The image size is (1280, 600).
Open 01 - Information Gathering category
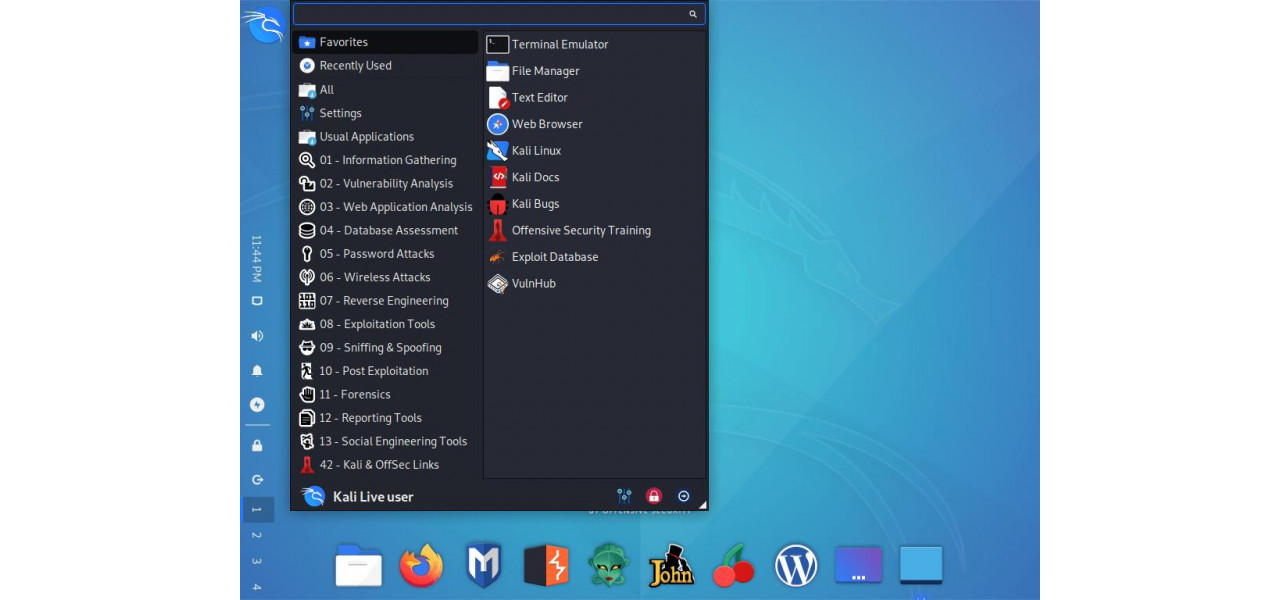coord(385,160)
